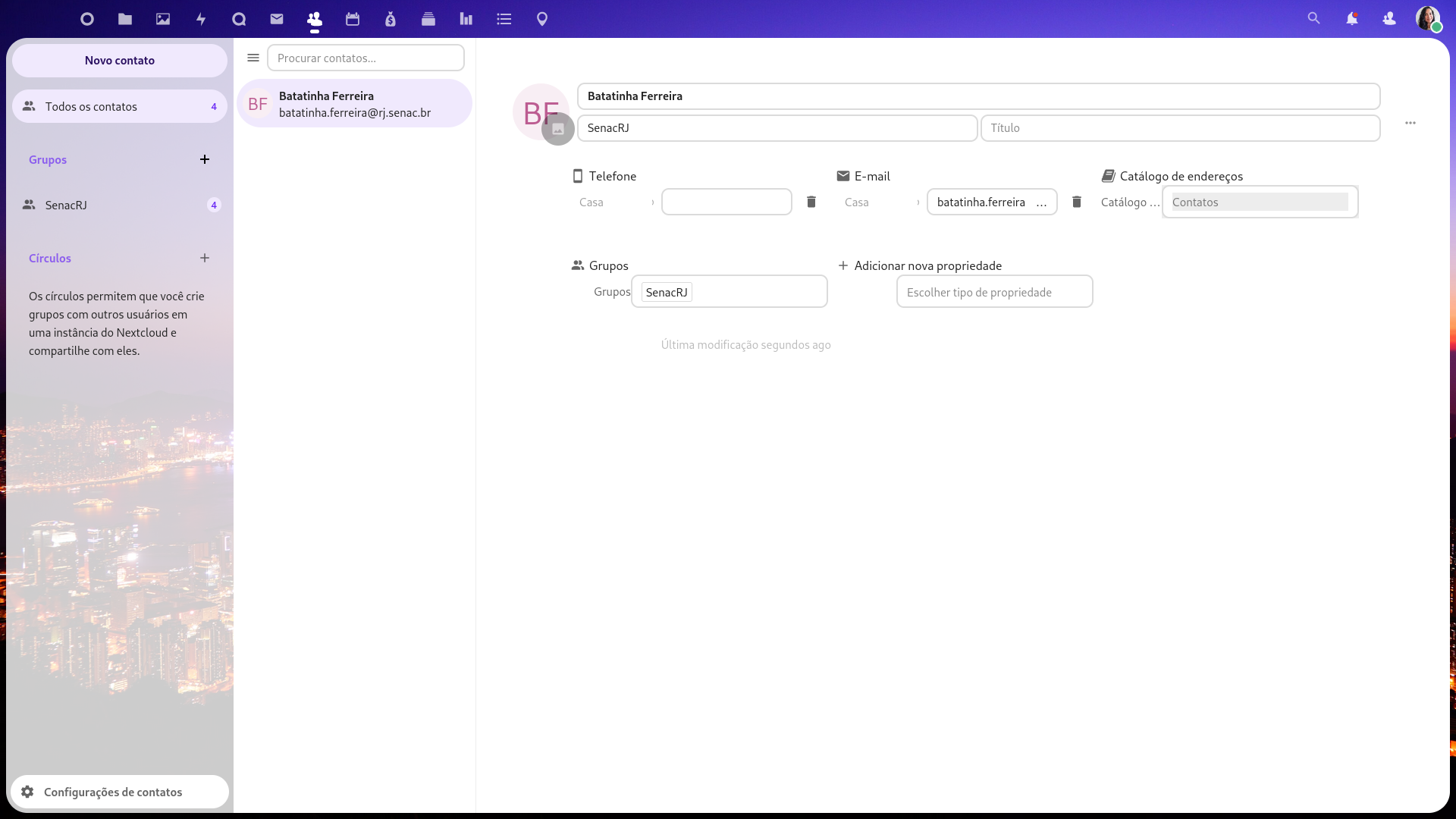
Task: Open the notifications bell icon
Action: click(x=1351, y=19)
